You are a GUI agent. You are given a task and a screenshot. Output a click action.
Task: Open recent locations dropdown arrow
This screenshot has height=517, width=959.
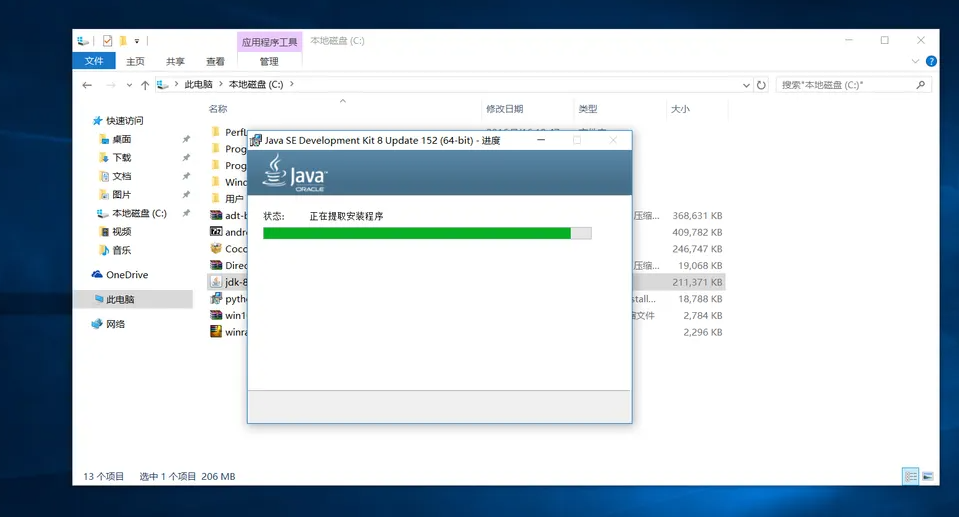tap(129, 85)
